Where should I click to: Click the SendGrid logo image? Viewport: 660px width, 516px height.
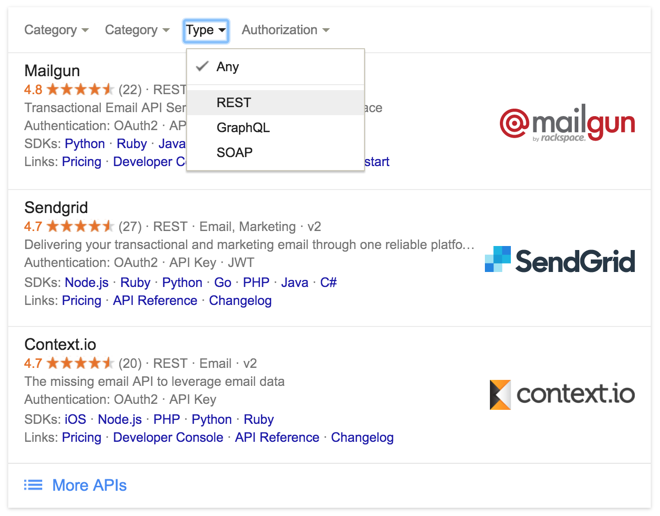coord(560,260)
